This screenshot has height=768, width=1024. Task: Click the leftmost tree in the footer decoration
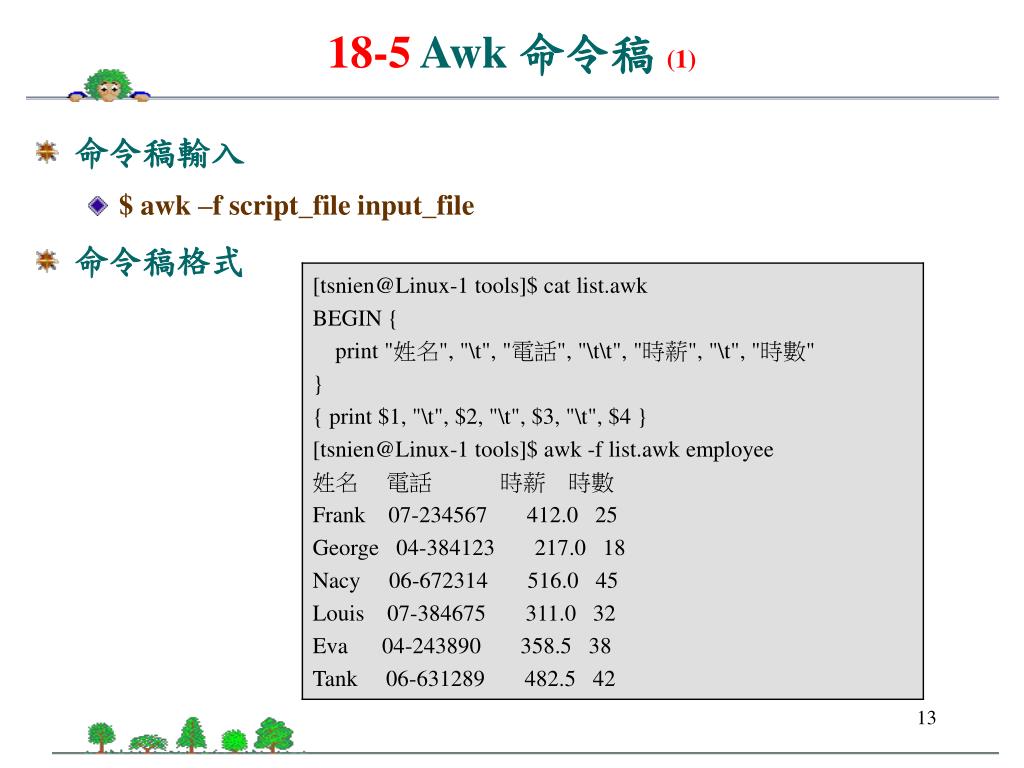pyautogui.click(x=101, y=737)
